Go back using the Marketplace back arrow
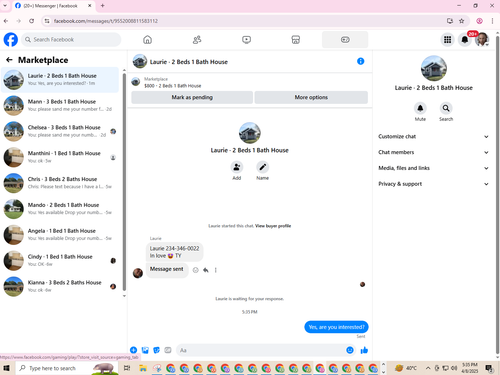The image size is (500, 375). pos(9,60)
